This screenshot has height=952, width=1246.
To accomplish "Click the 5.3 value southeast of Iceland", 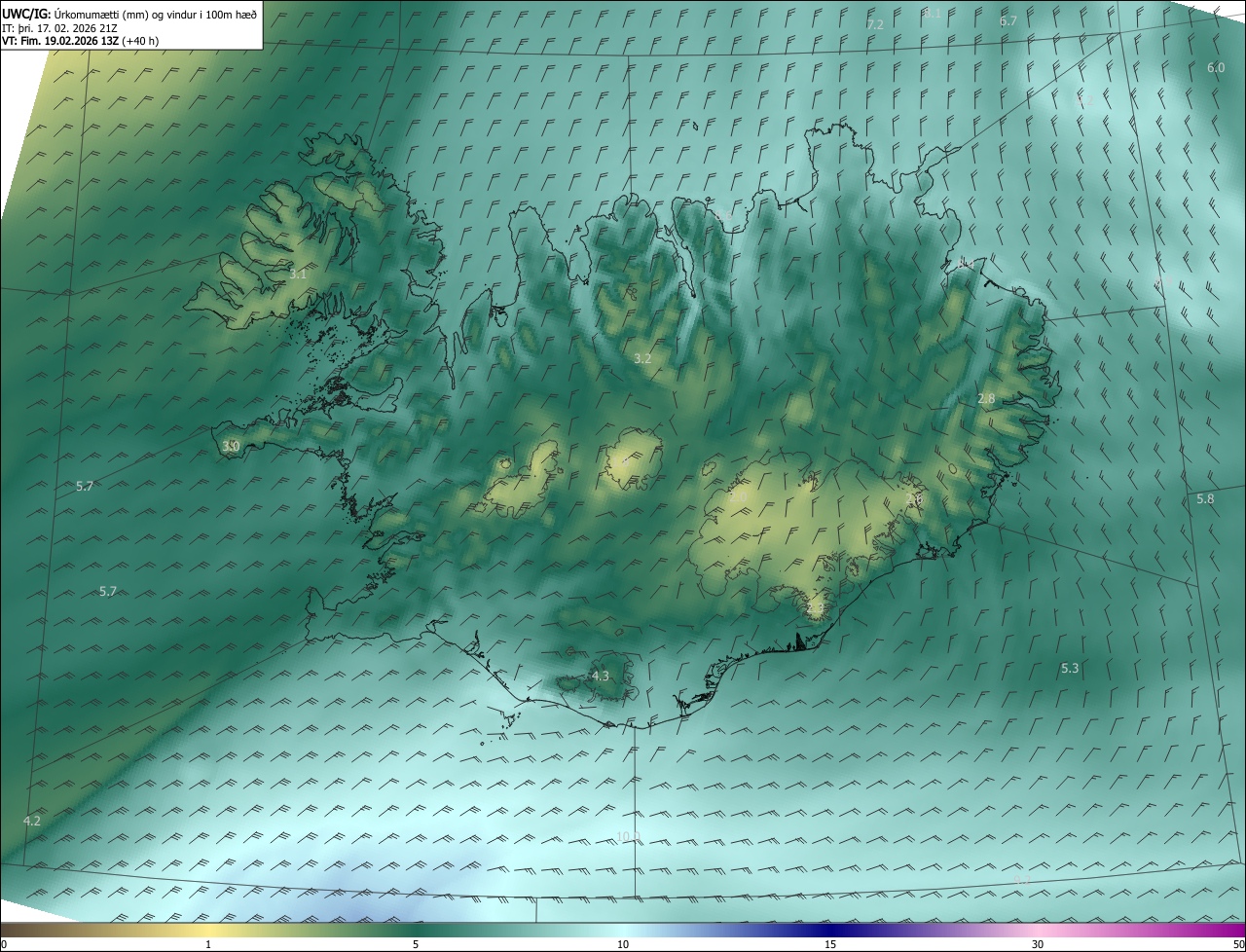I will [1070, 669].
